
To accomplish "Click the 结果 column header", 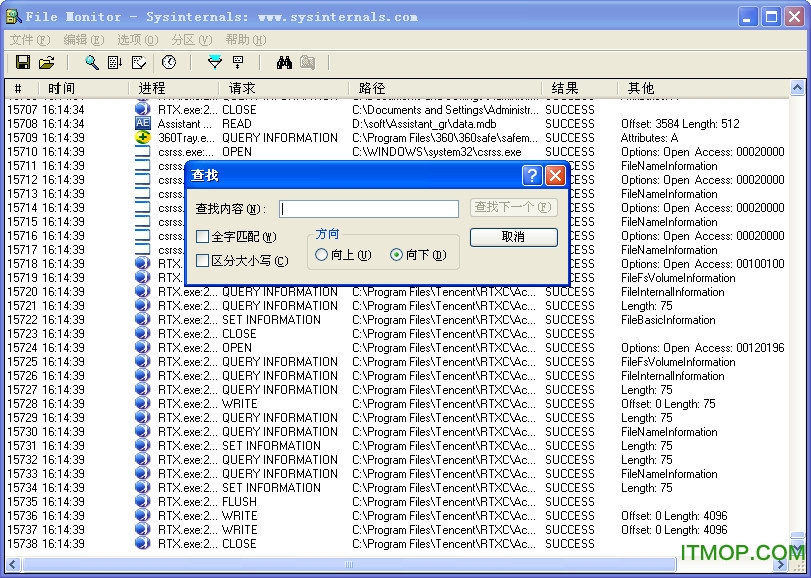I will [x=580, y=88].
